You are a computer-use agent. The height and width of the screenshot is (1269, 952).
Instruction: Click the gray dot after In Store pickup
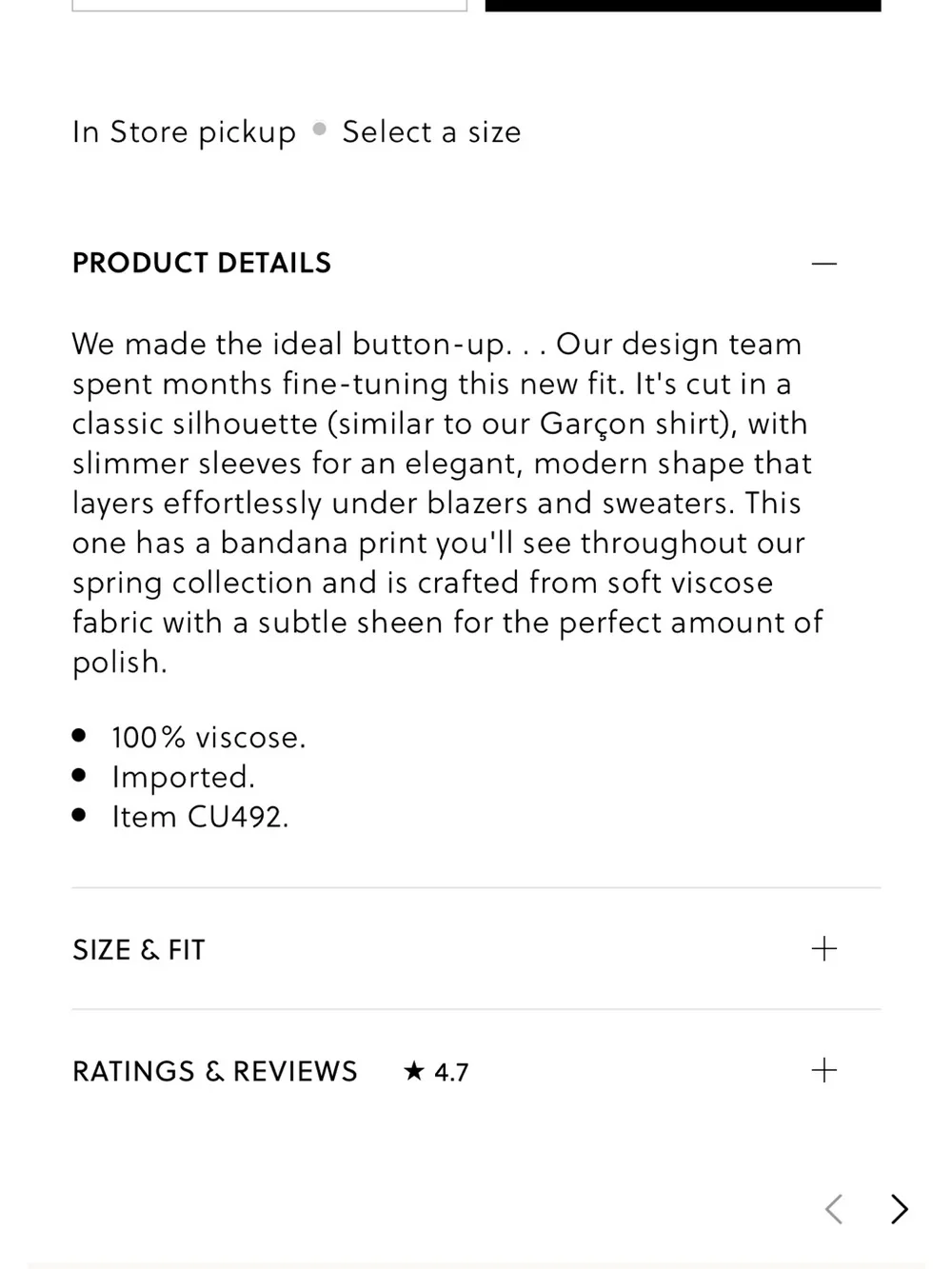pos(320,129)
